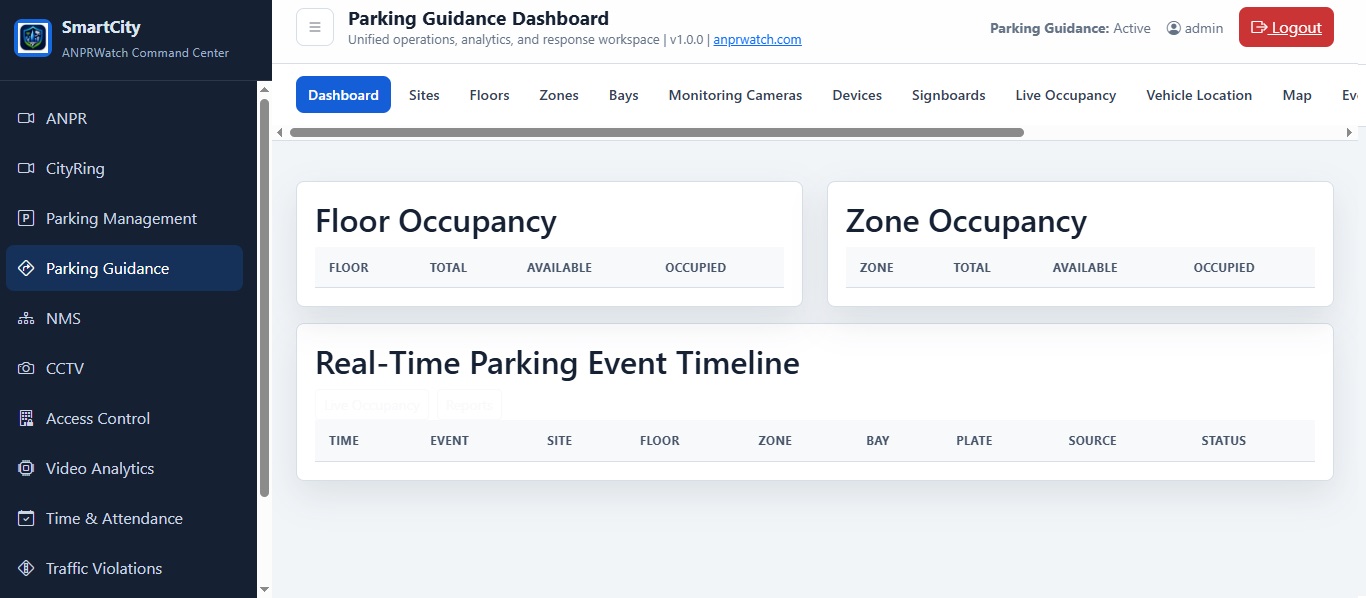
Task: Click the sidebar scroll up arrow
Action: point(264,89)
